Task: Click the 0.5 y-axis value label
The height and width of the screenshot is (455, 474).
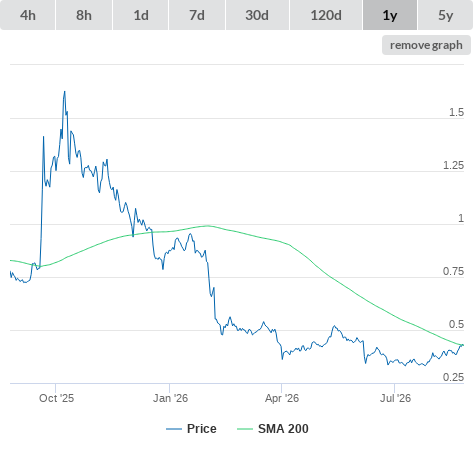Action: point(456,324)
